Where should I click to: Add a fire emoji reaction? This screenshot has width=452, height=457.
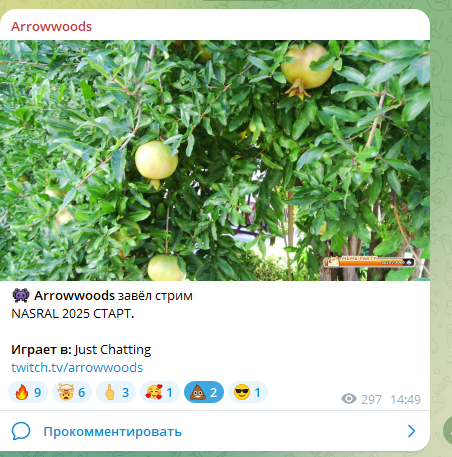[x=28, y=392]
